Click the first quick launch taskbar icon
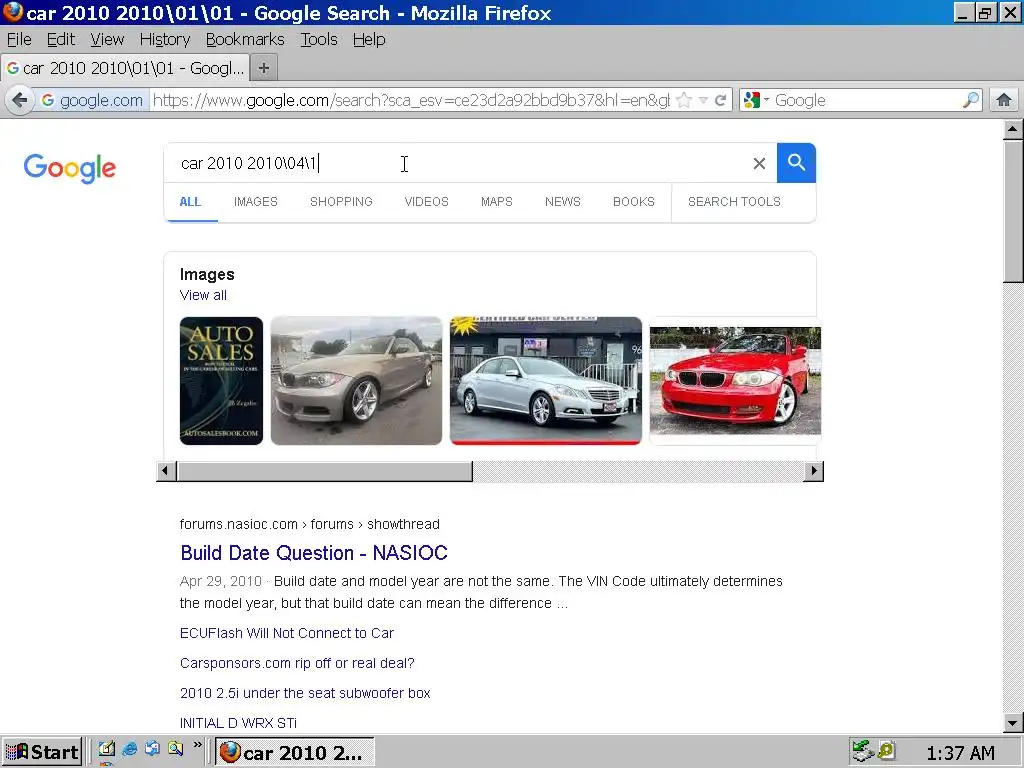This screenshot has width=1024, height=768. pos(107,748)
